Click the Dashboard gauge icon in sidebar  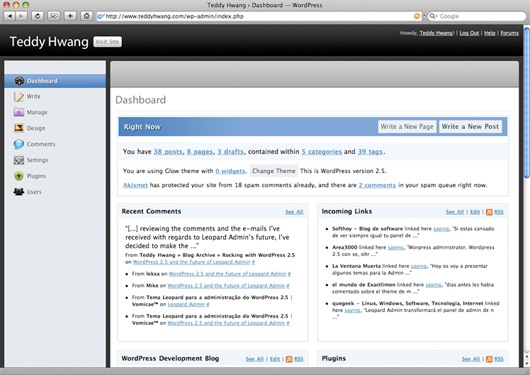click(19, 81)
